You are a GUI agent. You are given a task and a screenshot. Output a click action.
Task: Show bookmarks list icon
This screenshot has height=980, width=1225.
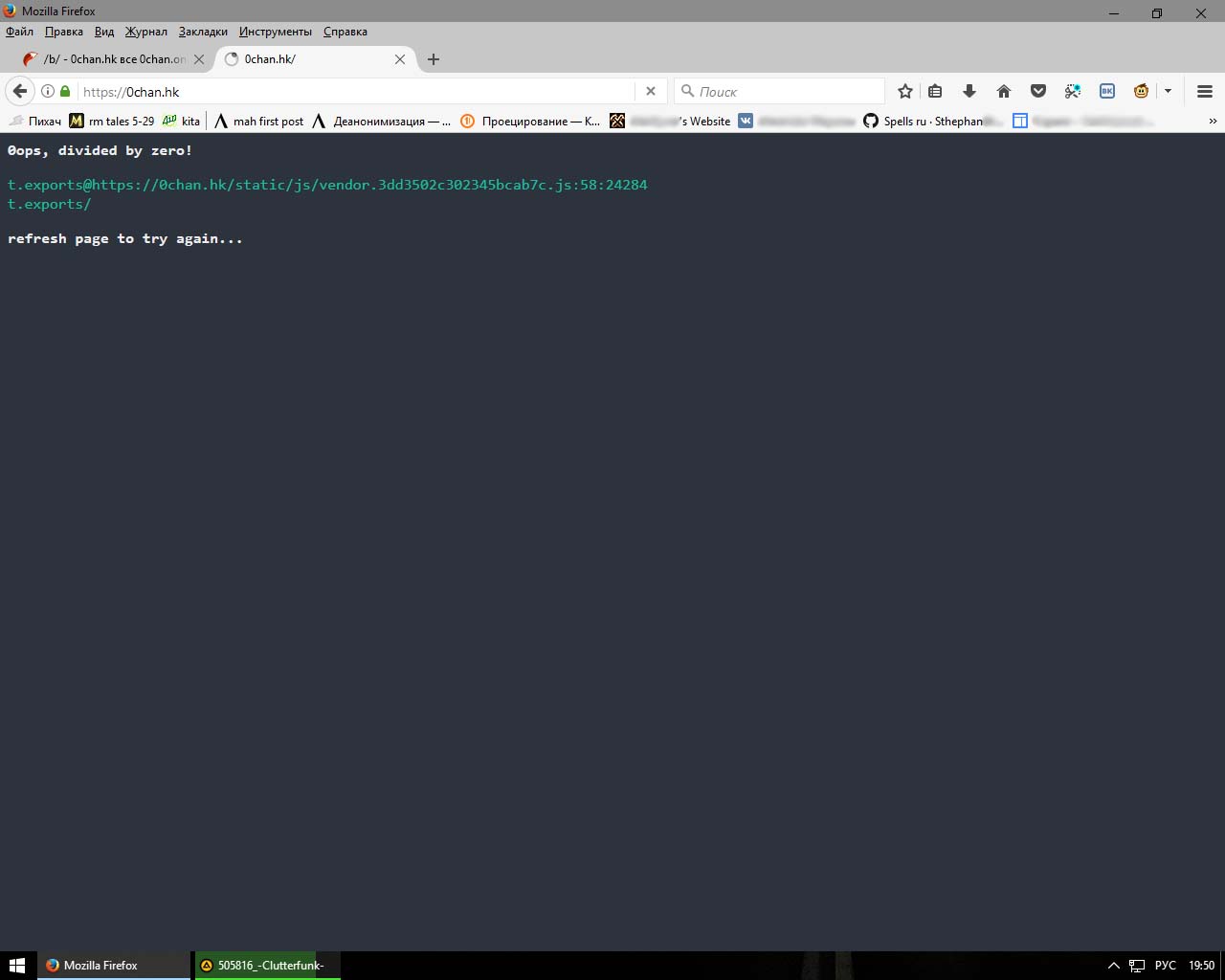pos(935,92)
